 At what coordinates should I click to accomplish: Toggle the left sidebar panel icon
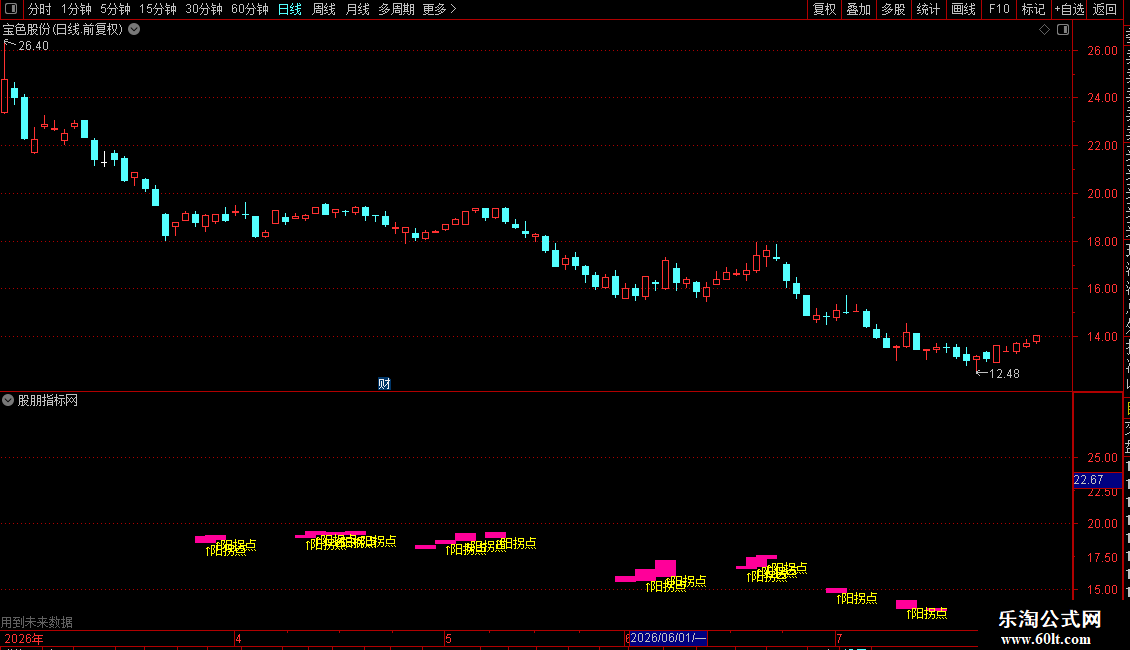point(12,9)
